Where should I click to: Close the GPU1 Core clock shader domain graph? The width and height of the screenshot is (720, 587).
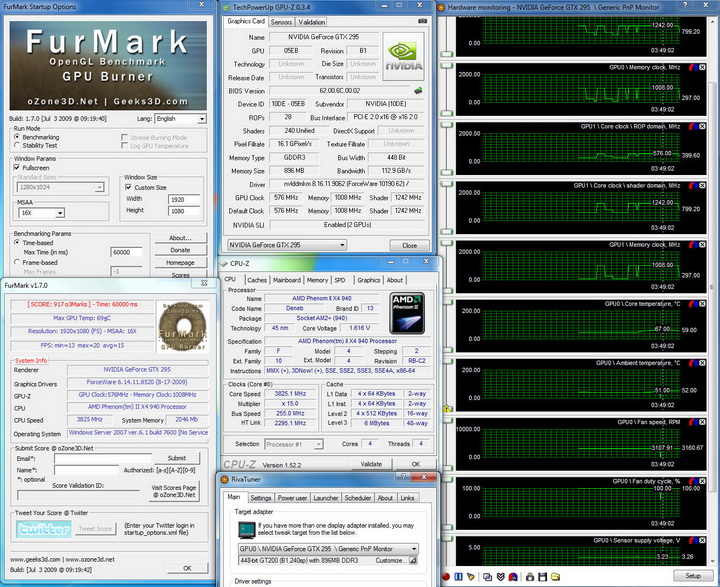click(x=702, y=186)
